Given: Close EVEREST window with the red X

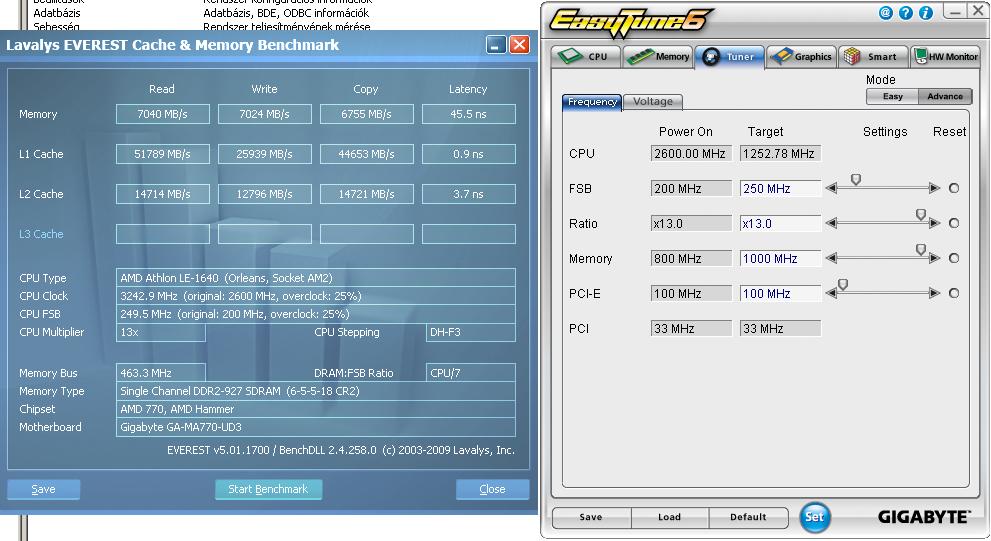Looking at the screenshot, I should [520, 44].
